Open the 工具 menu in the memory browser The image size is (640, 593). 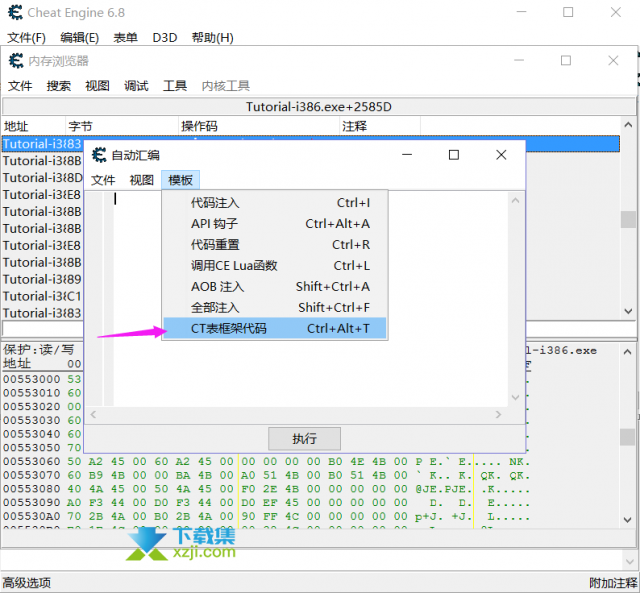(175, 86)
